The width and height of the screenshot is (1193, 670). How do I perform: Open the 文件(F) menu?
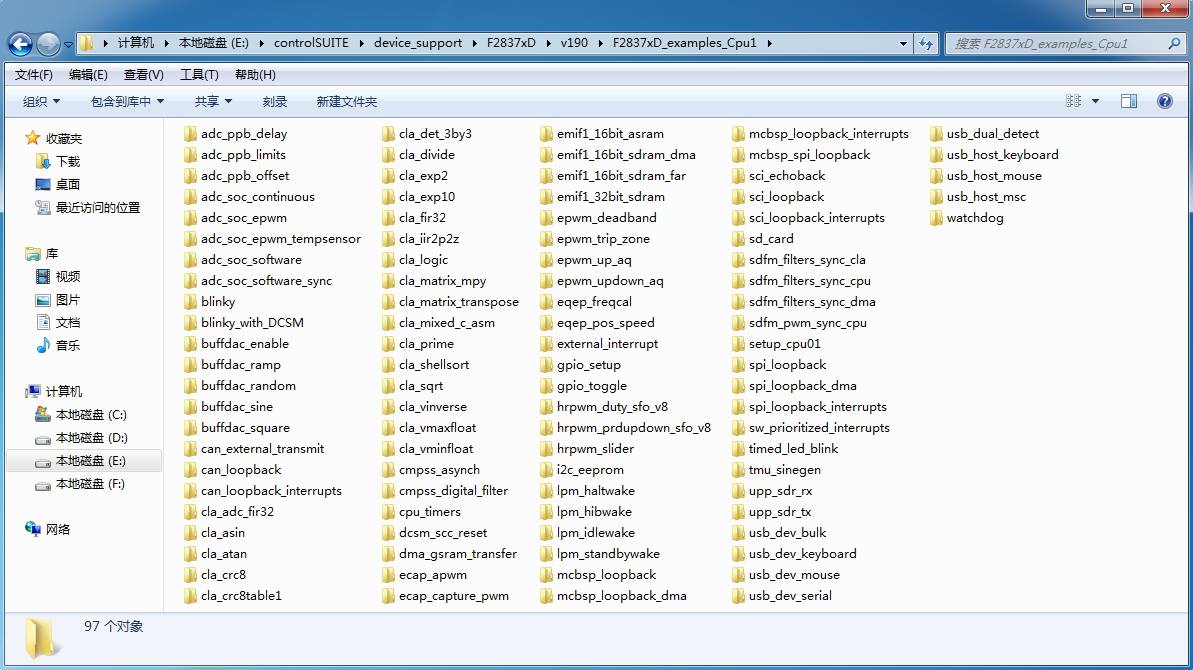tap(33, 75)
